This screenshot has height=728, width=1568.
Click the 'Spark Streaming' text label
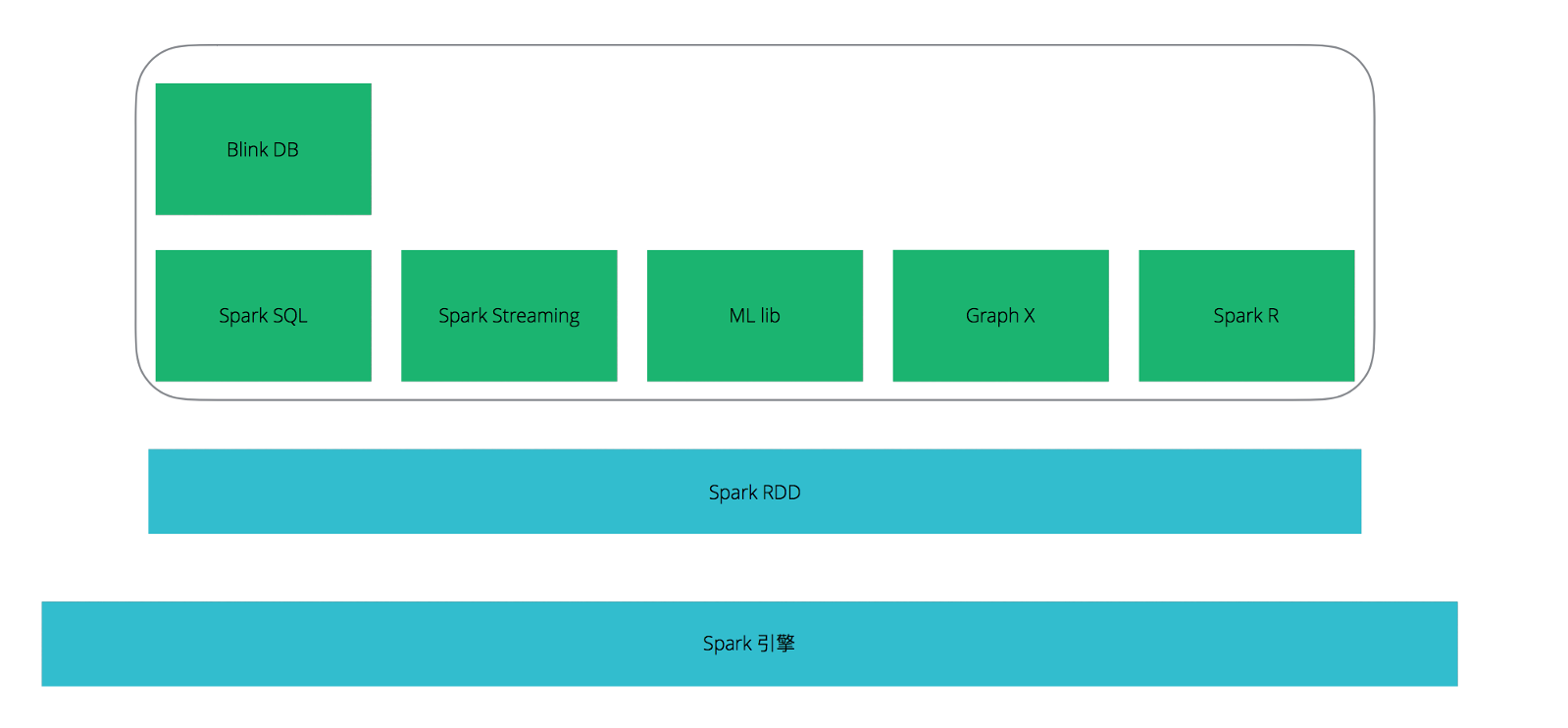(509, 316)
